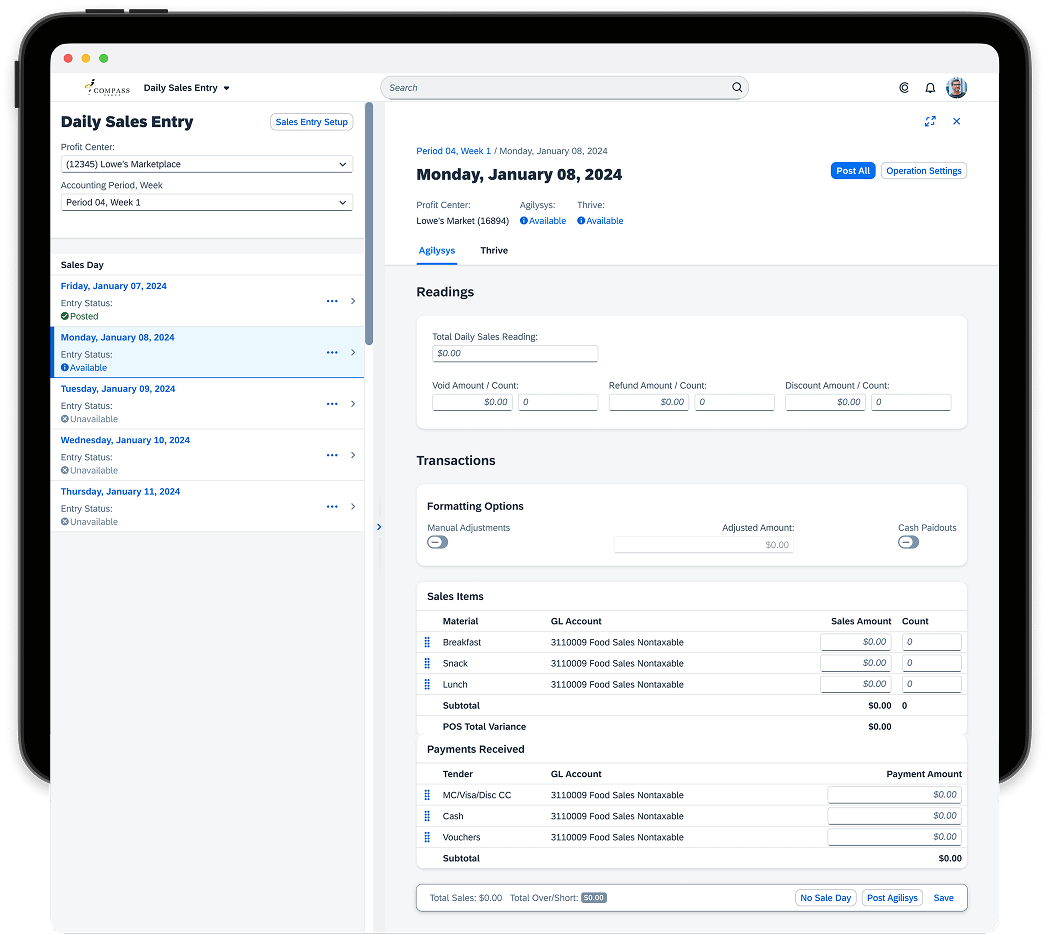
Task: Expand Thursday, January 11 chevron
Action: tap(353, 507)
